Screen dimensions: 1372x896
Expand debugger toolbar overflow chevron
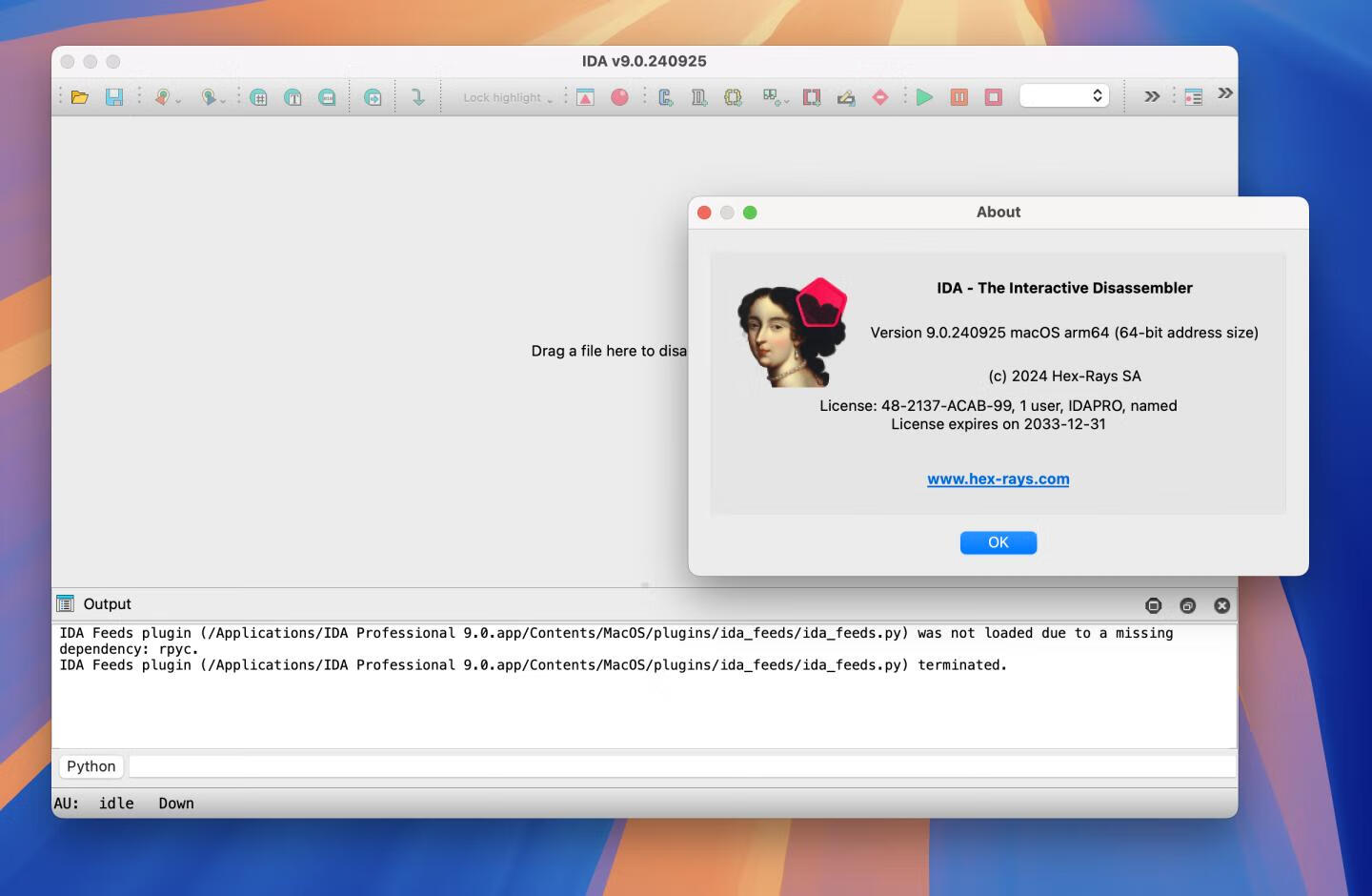pos(1152,96)
